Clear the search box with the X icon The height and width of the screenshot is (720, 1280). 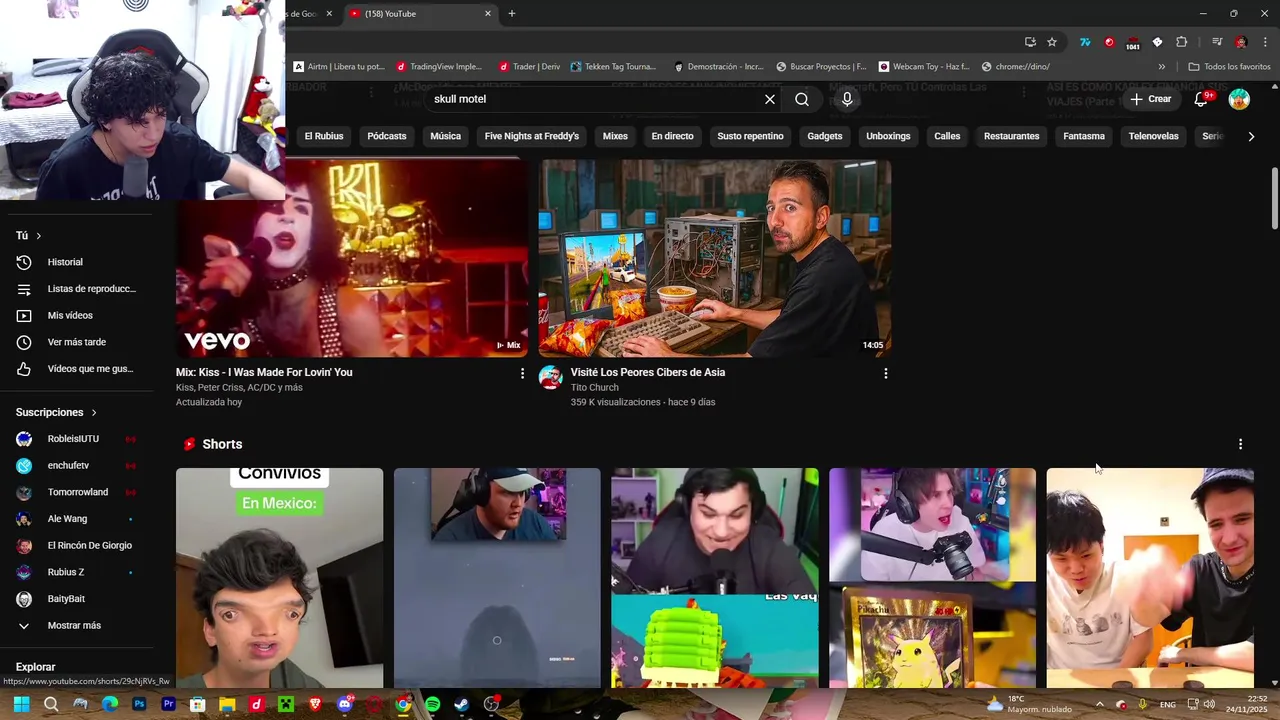point(770,99)
